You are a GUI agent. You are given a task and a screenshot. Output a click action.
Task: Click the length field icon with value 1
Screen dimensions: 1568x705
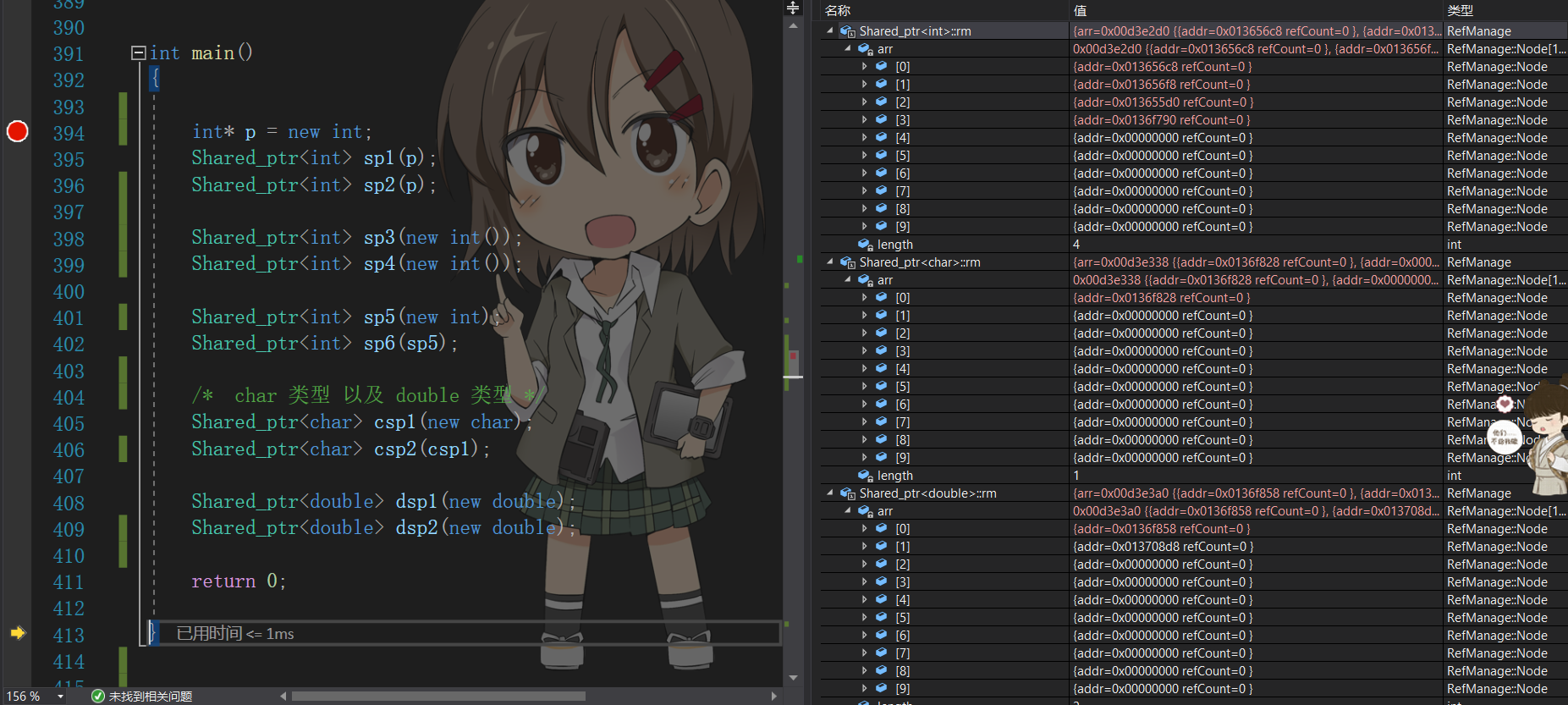(865, 476)
